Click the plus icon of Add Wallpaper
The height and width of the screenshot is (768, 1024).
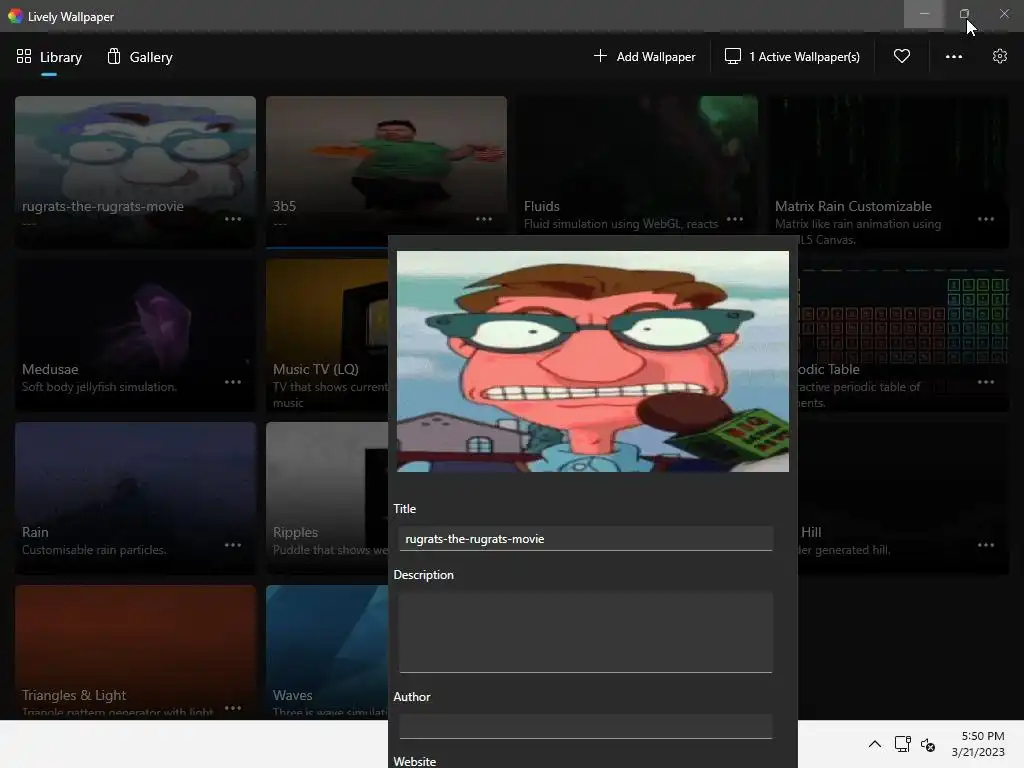coord(600,56)
